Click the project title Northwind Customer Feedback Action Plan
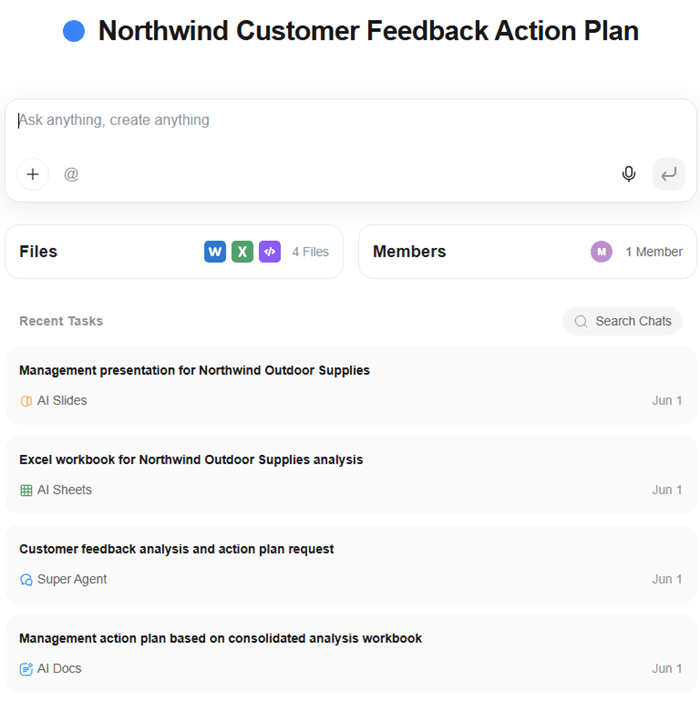The width and height of the screenshot is (700, 702). click(368, 31)
